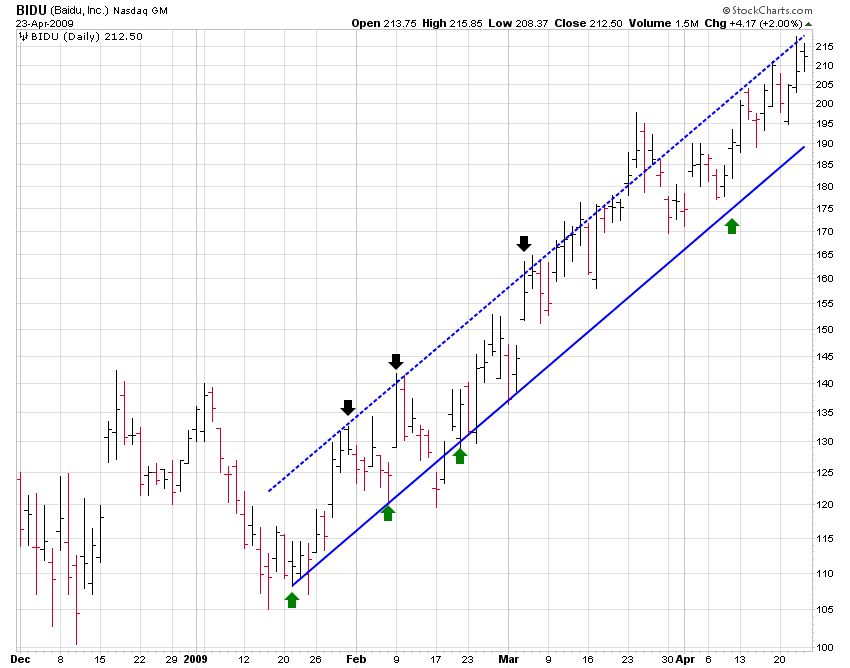The width and height of the screenshot is (850, 668).
Task: Select the 145 price axis label
Action: 825,356
